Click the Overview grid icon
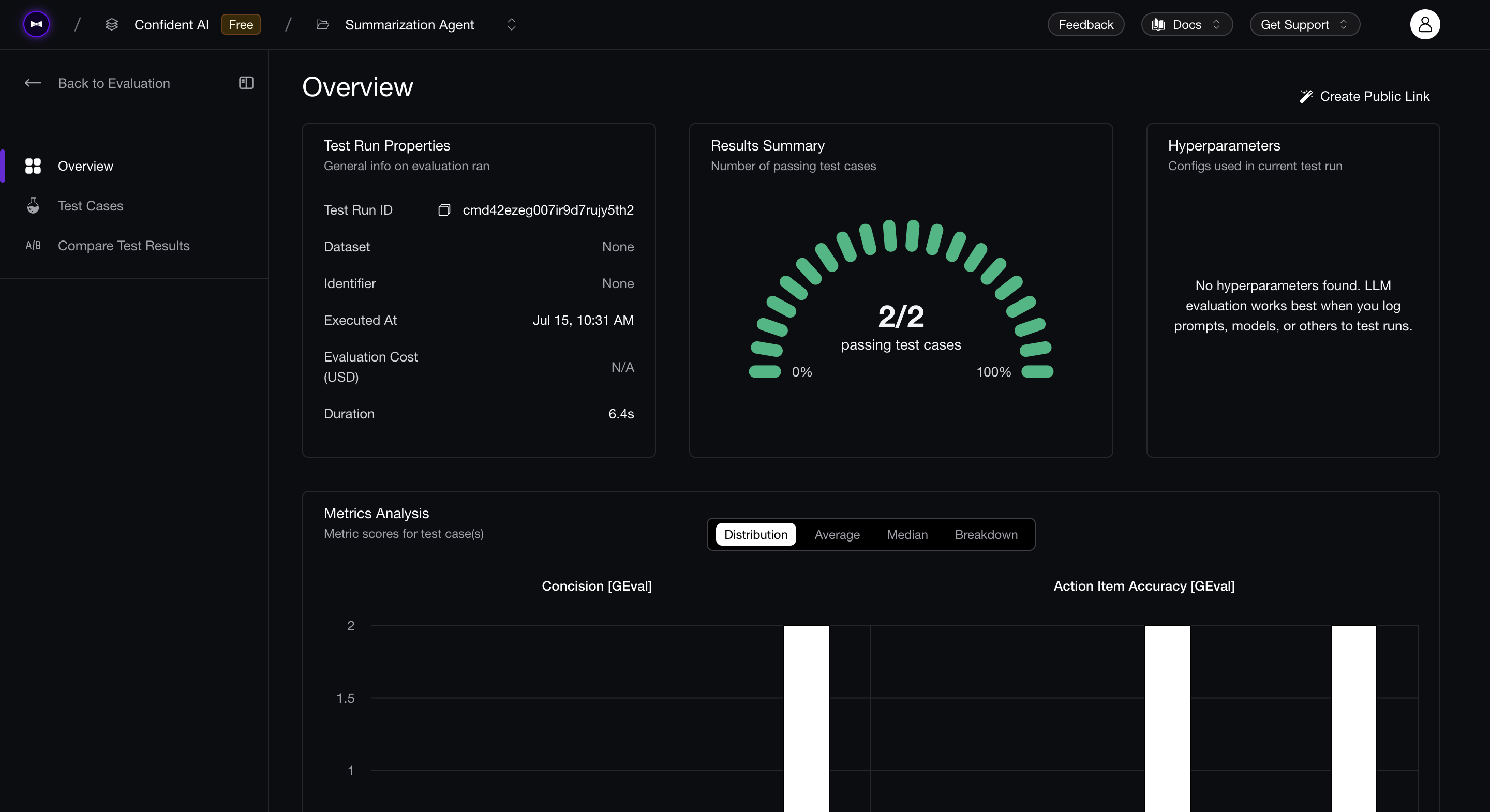 [x=33, y=166]
